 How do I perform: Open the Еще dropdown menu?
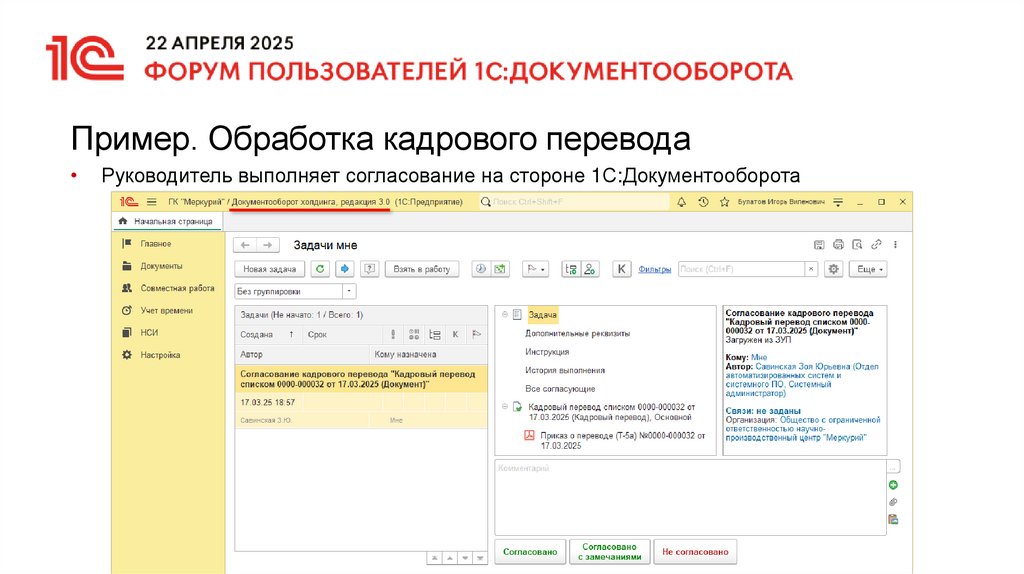(x=869, y=269)
